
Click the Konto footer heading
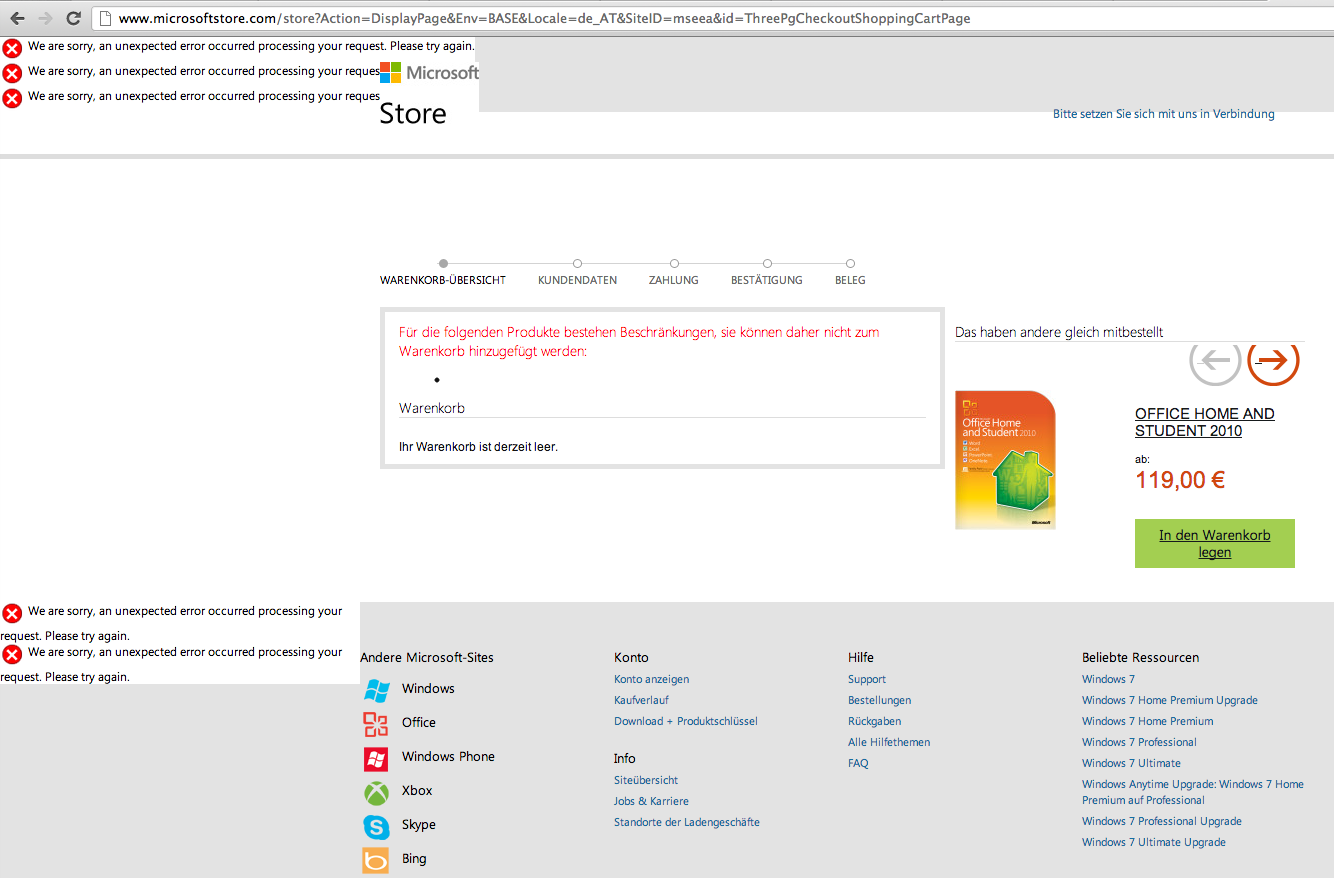pos(631,657)
